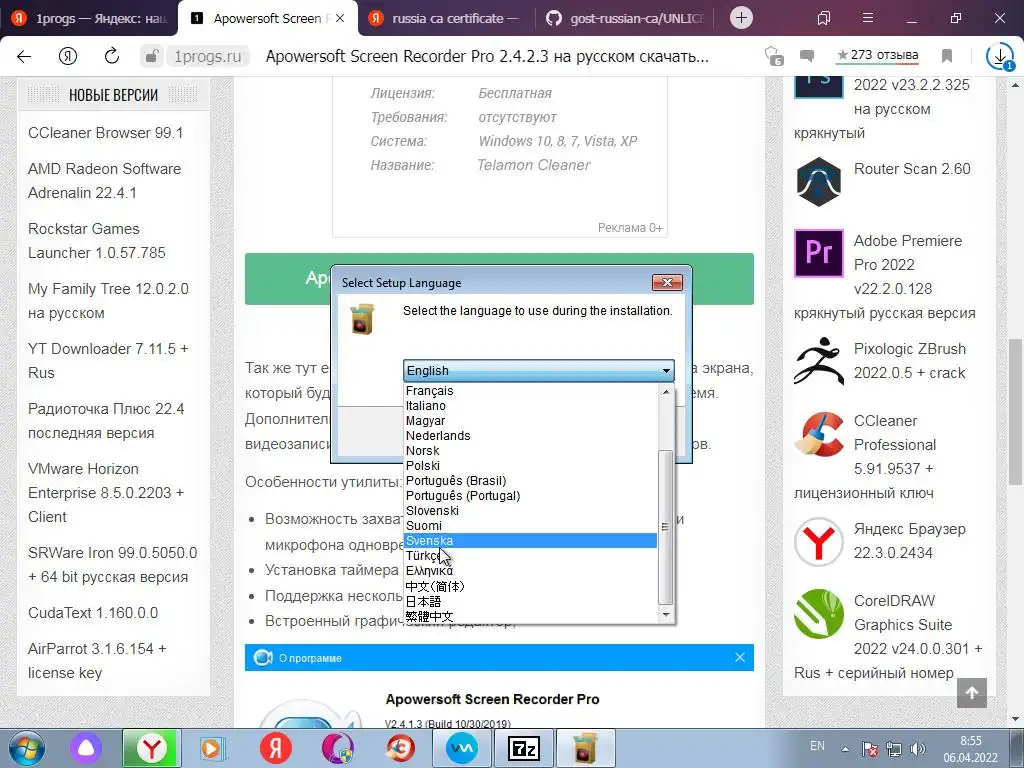Switch to the 1progs Яндекс browser tab
The height and width of the screenshot is (768, 1024).
(x=89, y=18)
